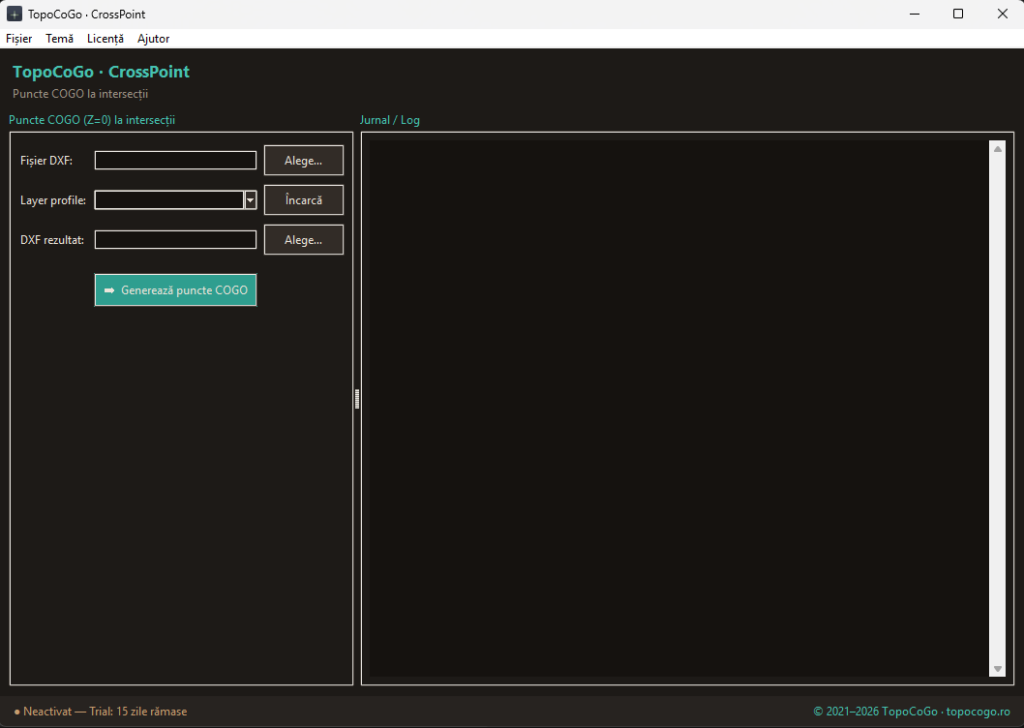Close the TopoCoGo window
The width and height of the screenshot is (1024, 728).
click(1002, 14)
